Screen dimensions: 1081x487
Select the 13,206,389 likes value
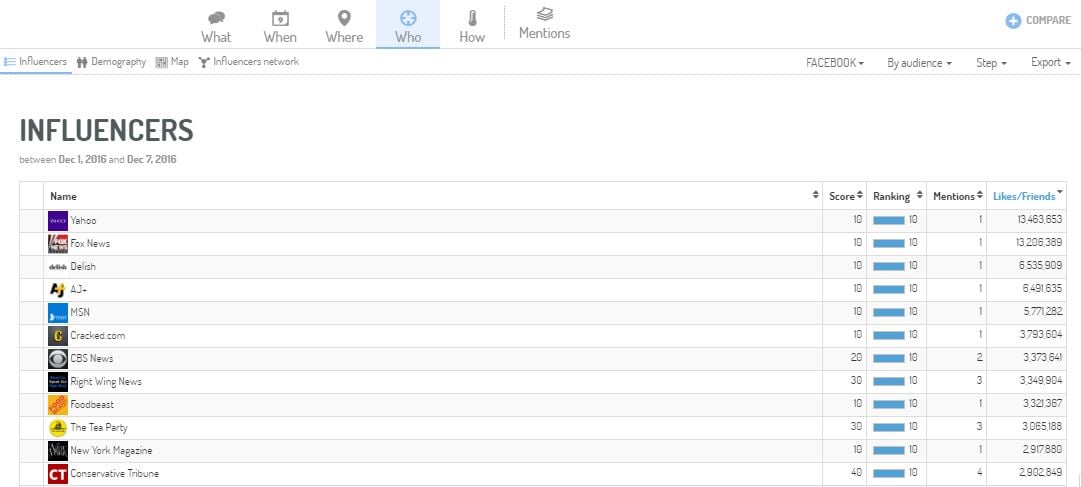1040,244
